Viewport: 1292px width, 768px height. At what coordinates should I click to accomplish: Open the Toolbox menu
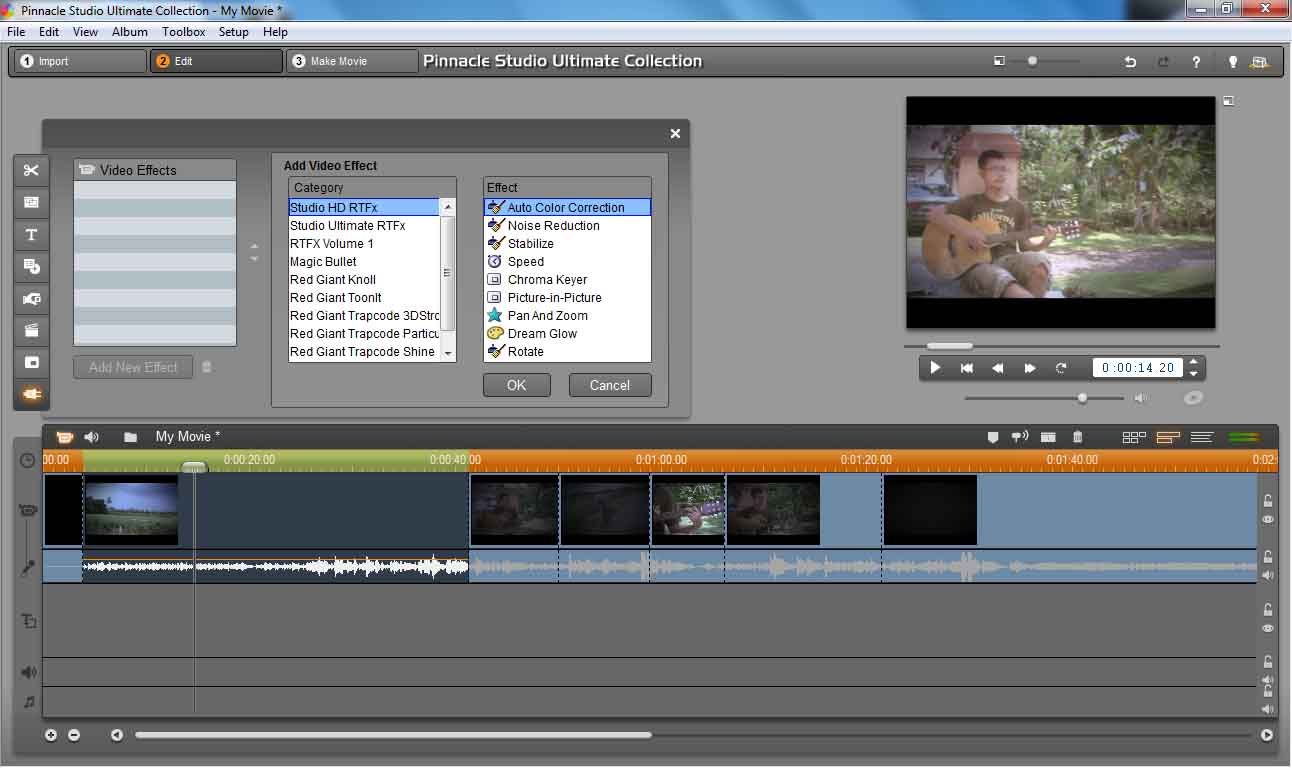tap(184, 32)
